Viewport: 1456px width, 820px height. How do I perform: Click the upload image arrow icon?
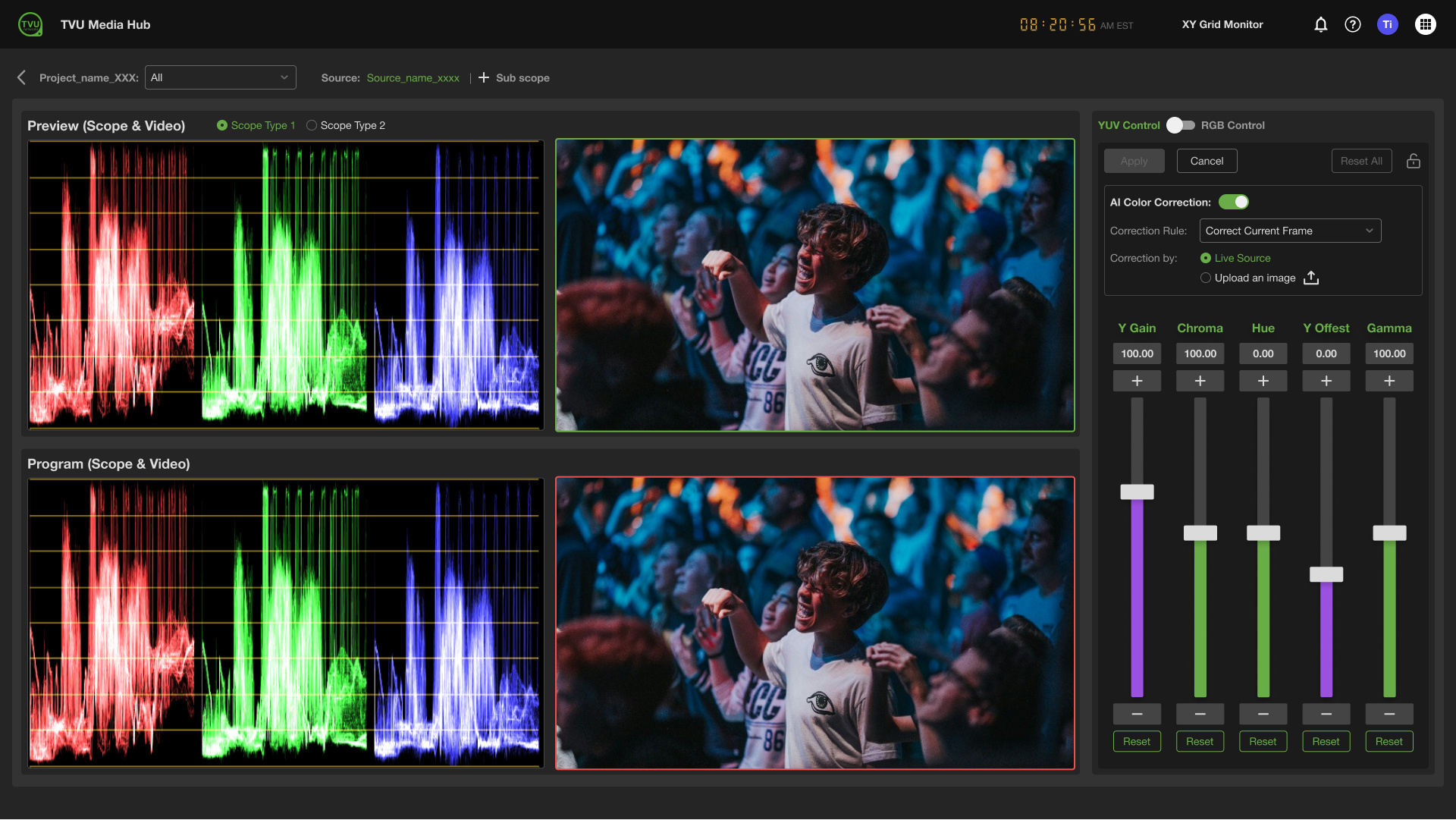click(x=1311, y=278)
